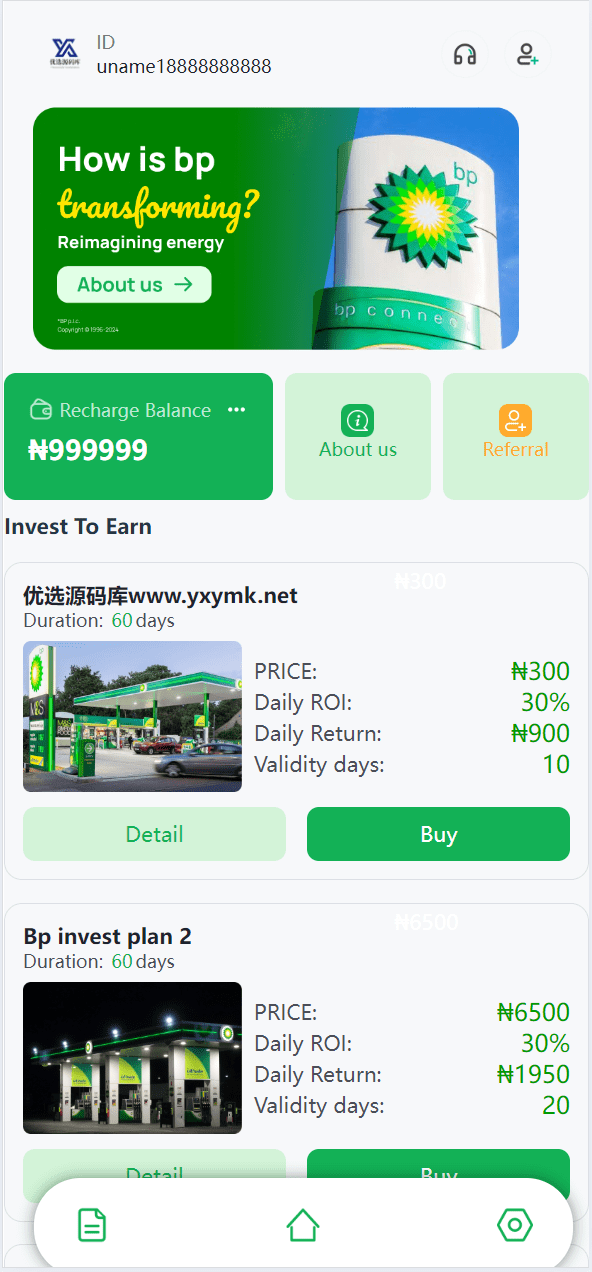Select the Bp invest plan 2 title
The width and height of the screenshot is (592, 1272).
click(x=107, y=936)
